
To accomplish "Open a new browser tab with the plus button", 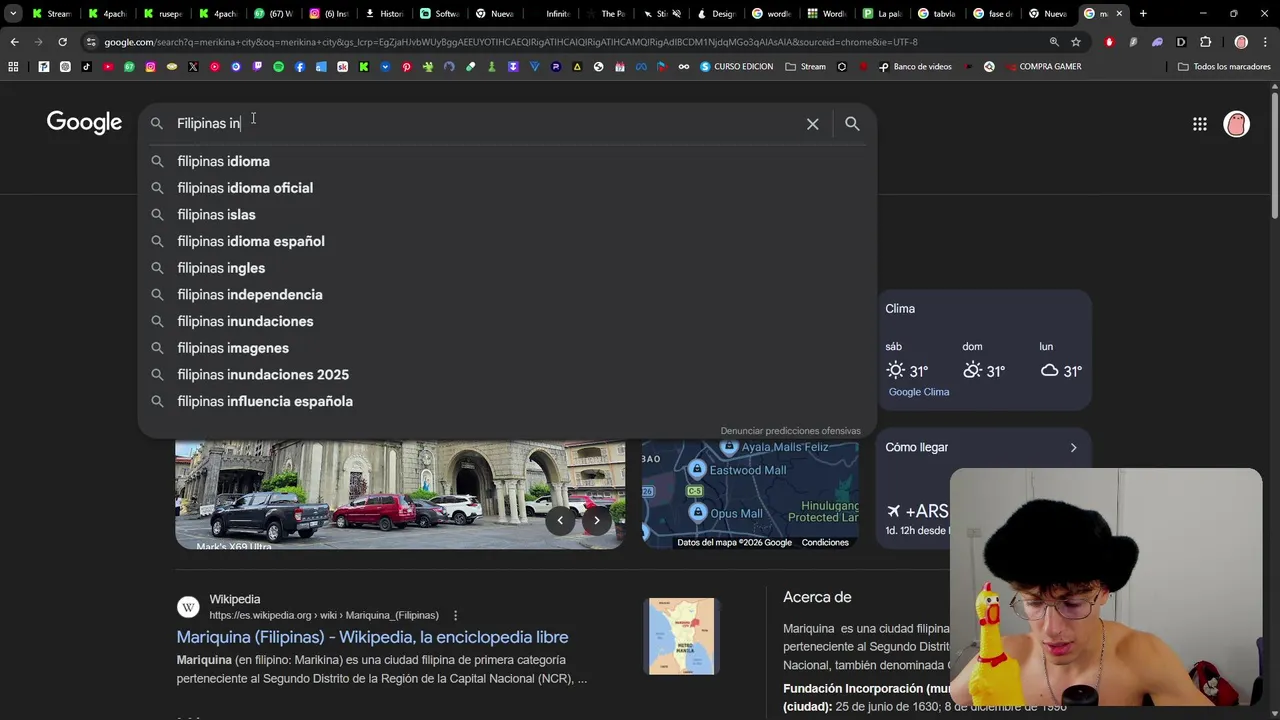I will (1143, 14).
